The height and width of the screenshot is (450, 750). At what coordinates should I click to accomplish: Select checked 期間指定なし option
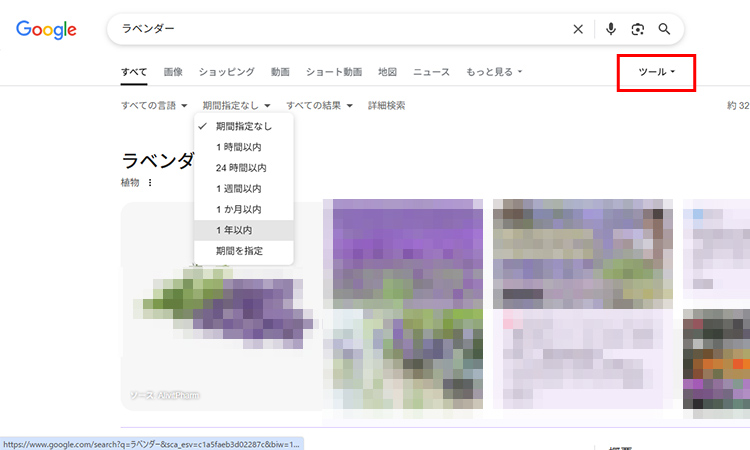(x=243, y=126)
